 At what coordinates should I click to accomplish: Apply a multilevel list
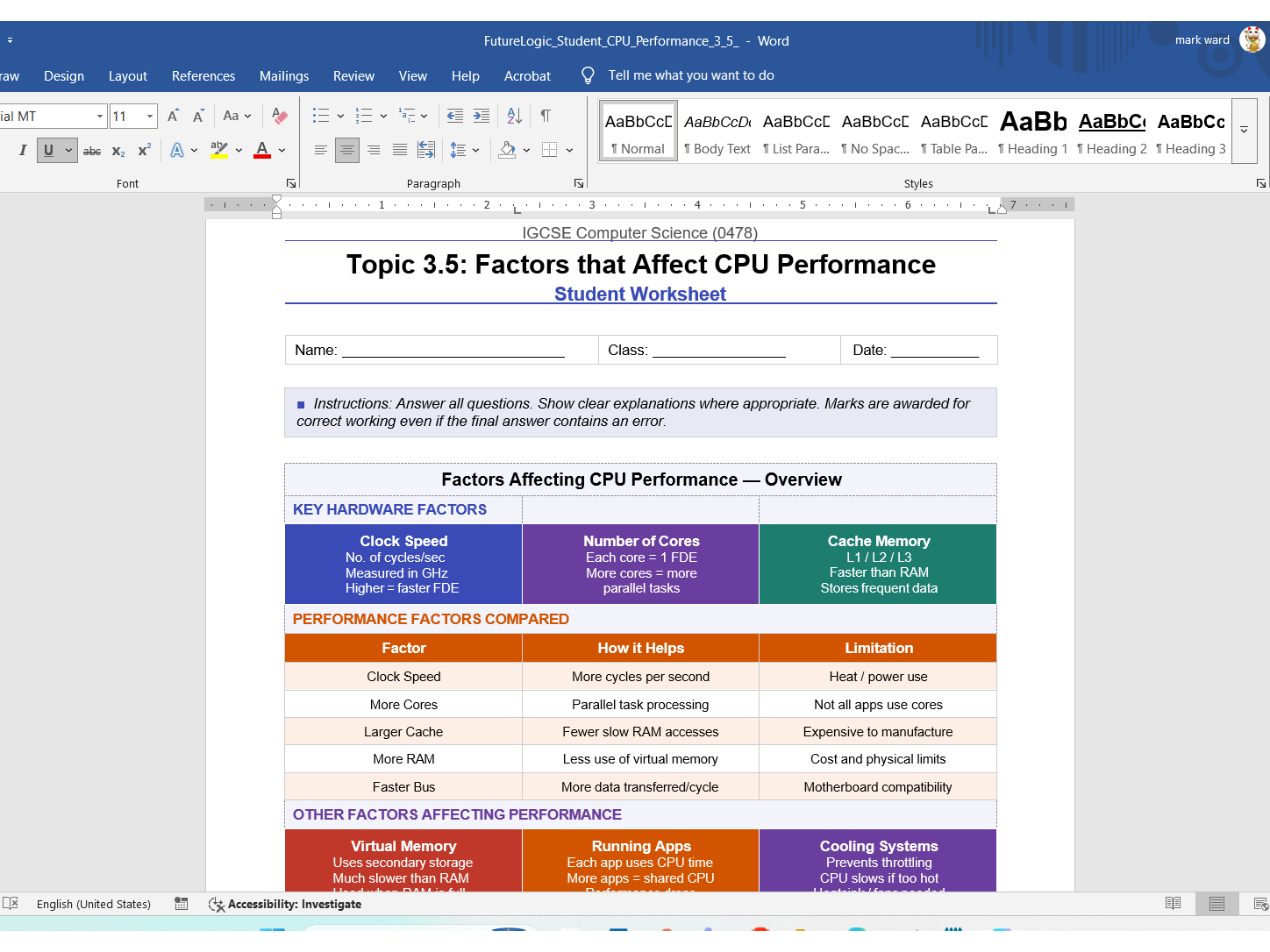tap(407, 116)
